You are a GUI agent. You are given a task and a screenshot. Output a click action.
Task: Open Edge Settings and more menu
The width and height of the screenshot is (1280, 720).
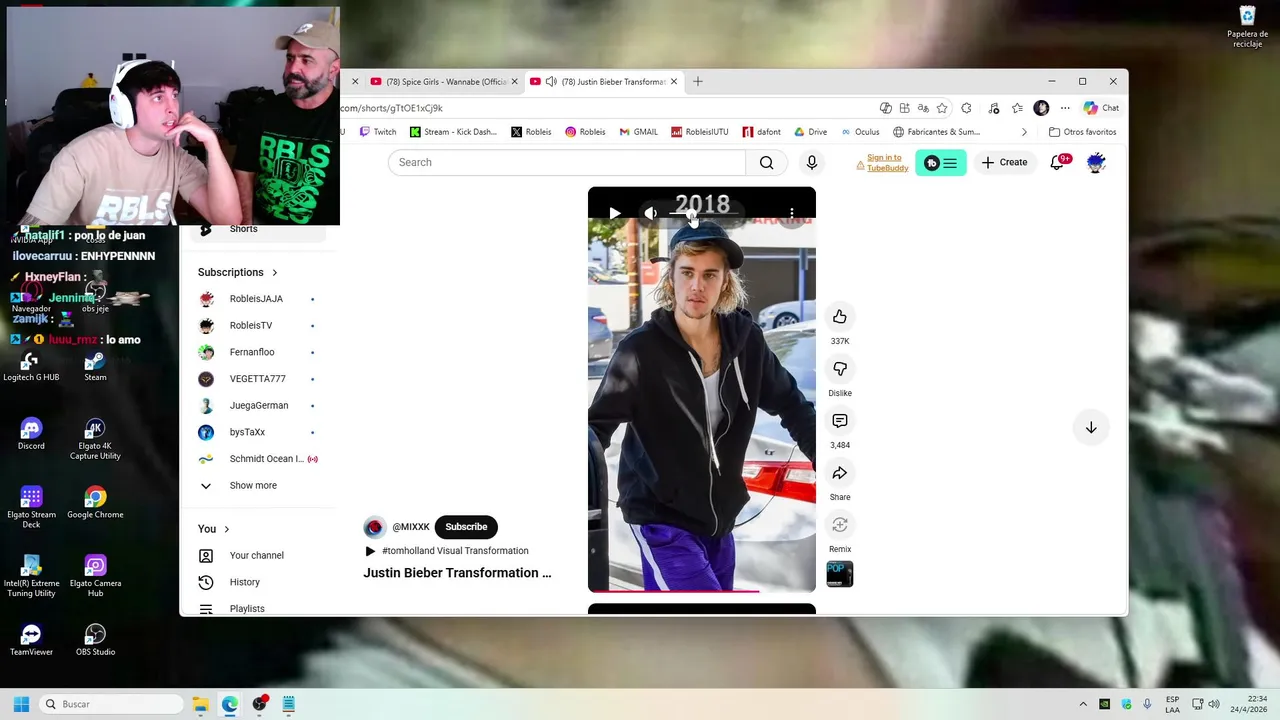[x=1065, y=108]
